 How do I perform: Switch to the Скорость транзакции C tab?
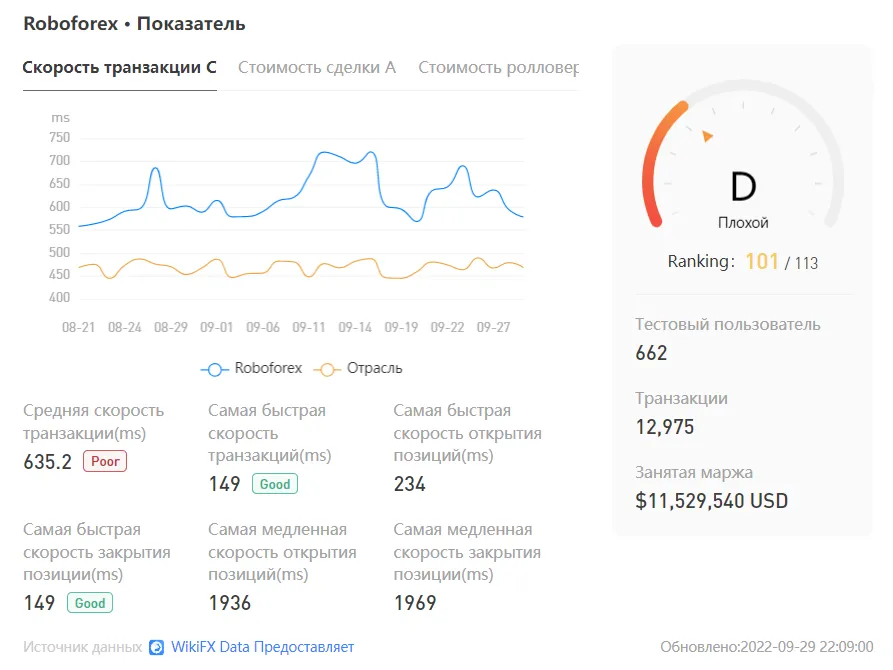(120, 67)
